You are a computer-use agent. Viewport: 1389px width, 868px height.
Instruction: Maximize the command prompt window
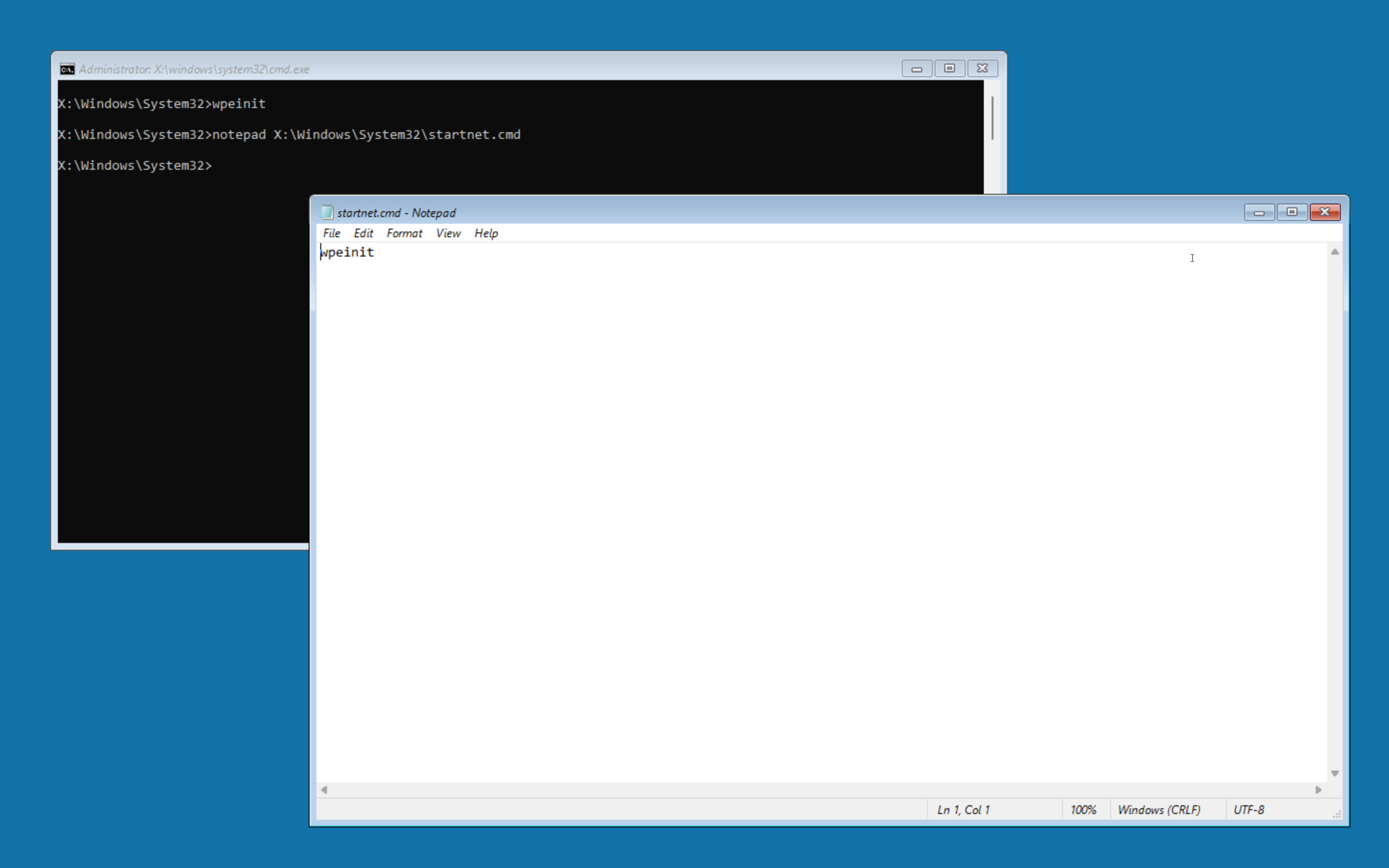click(949, 68)
